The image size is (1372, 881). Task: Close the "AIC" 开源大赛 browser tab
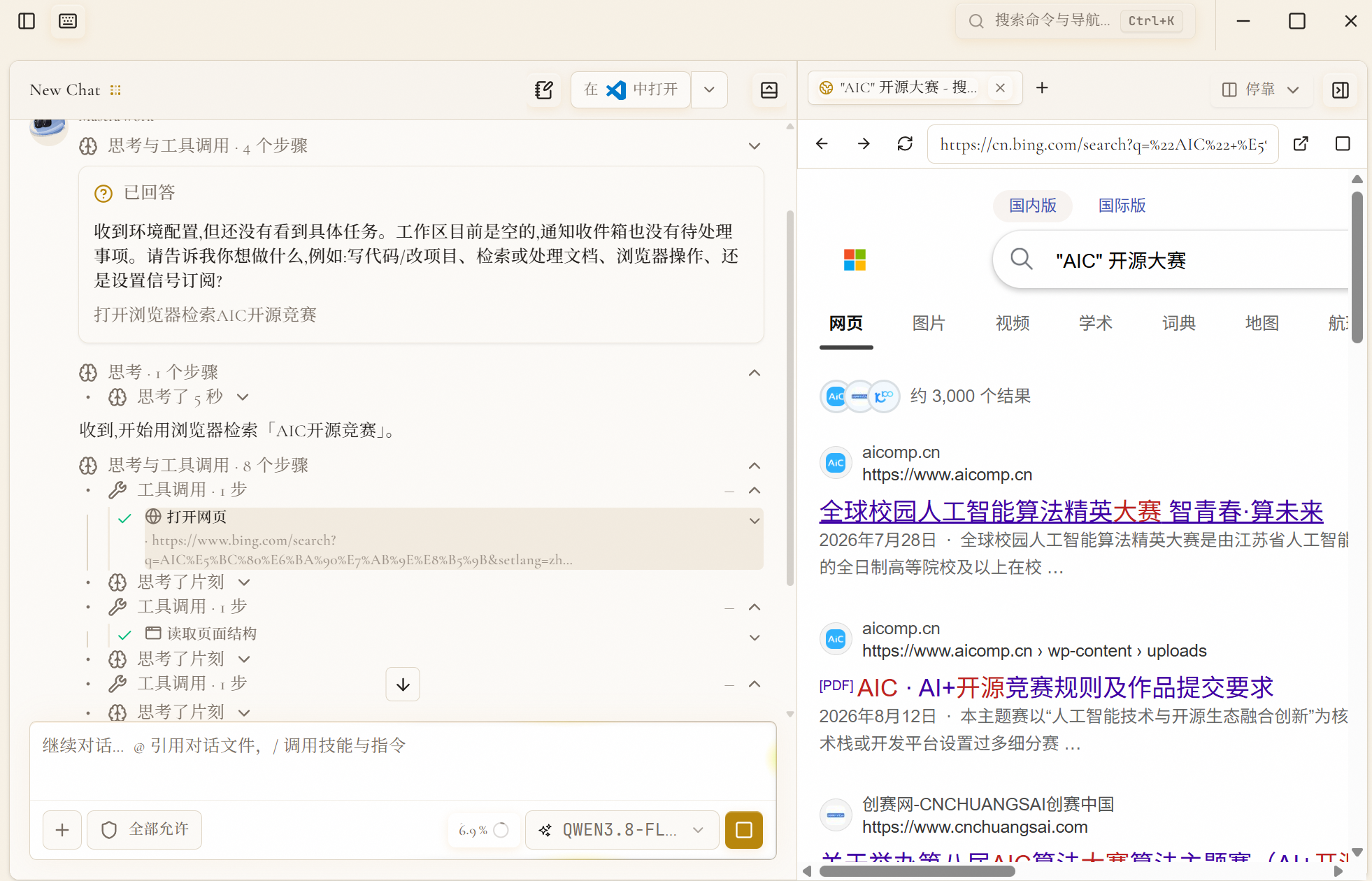tap(1000, 87)
